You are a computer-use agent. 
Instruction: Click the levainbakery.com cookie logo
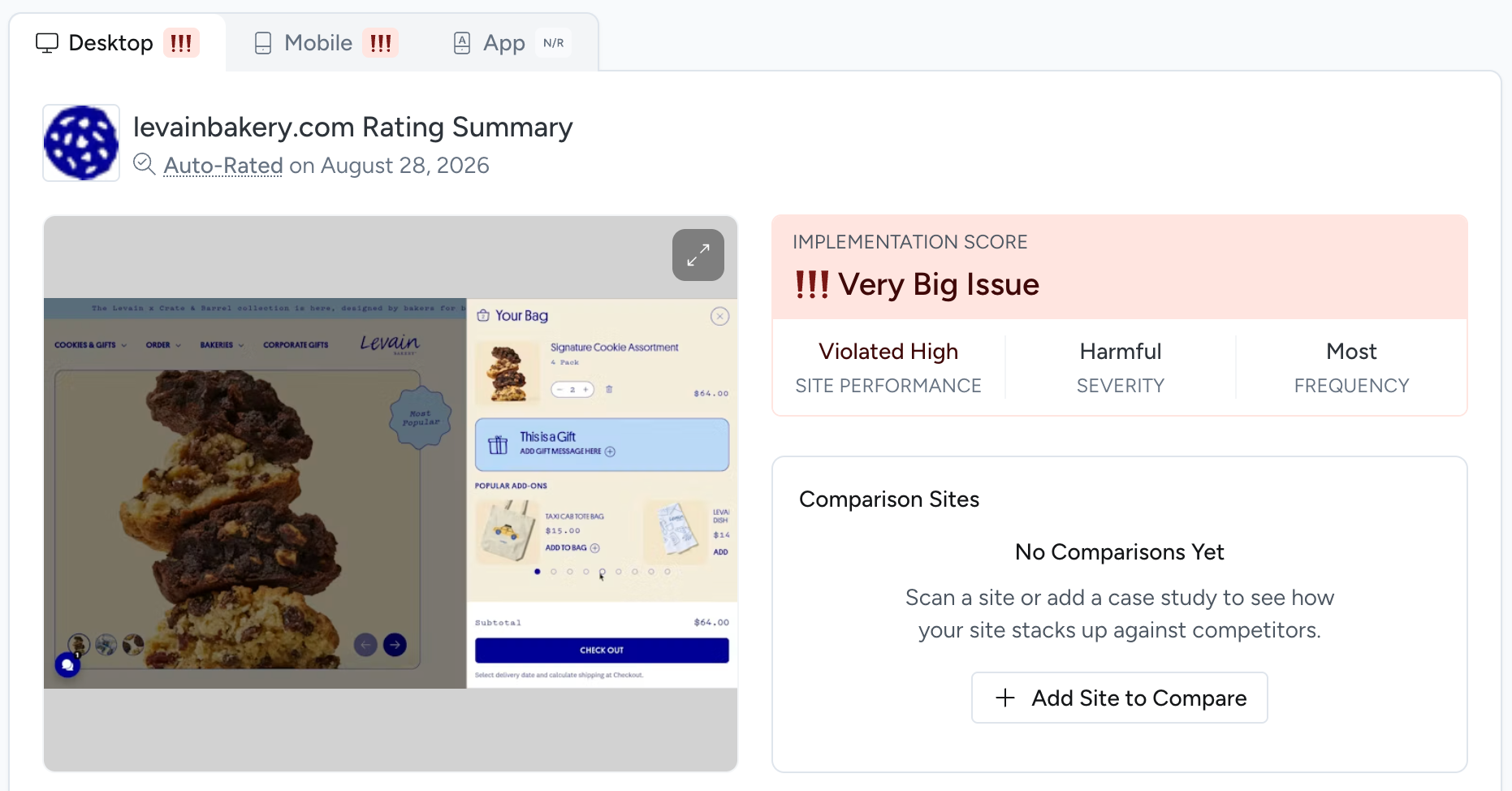(x=81, y=143)
